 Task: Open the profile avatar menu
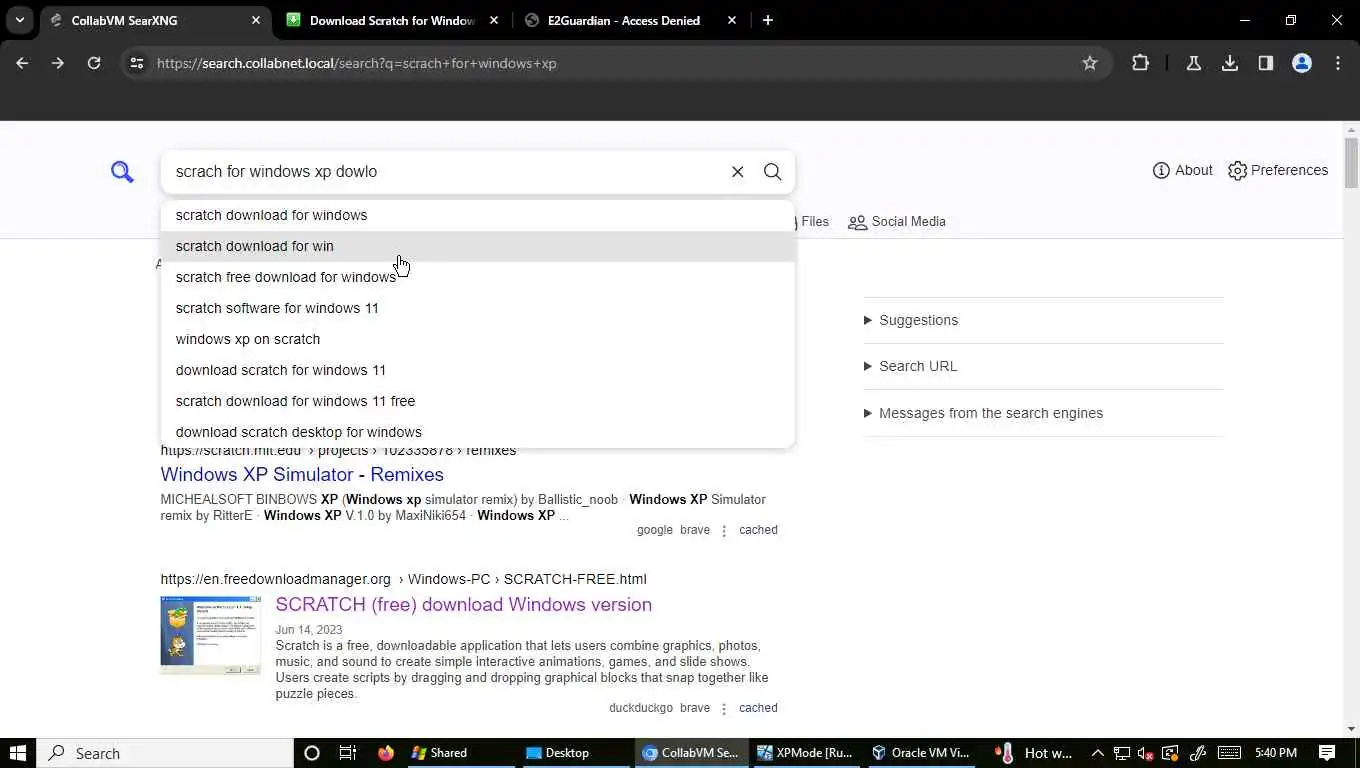[x=1302, y=63]
